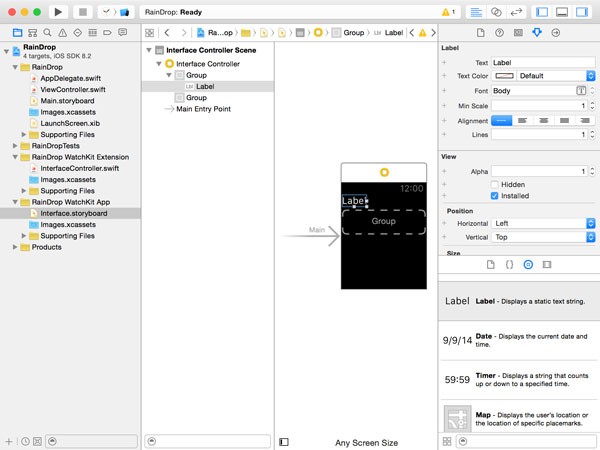Viewport: 600px width, 450px height.
Task: Toggle the document outline button
Action: click(x=284, y=442)
